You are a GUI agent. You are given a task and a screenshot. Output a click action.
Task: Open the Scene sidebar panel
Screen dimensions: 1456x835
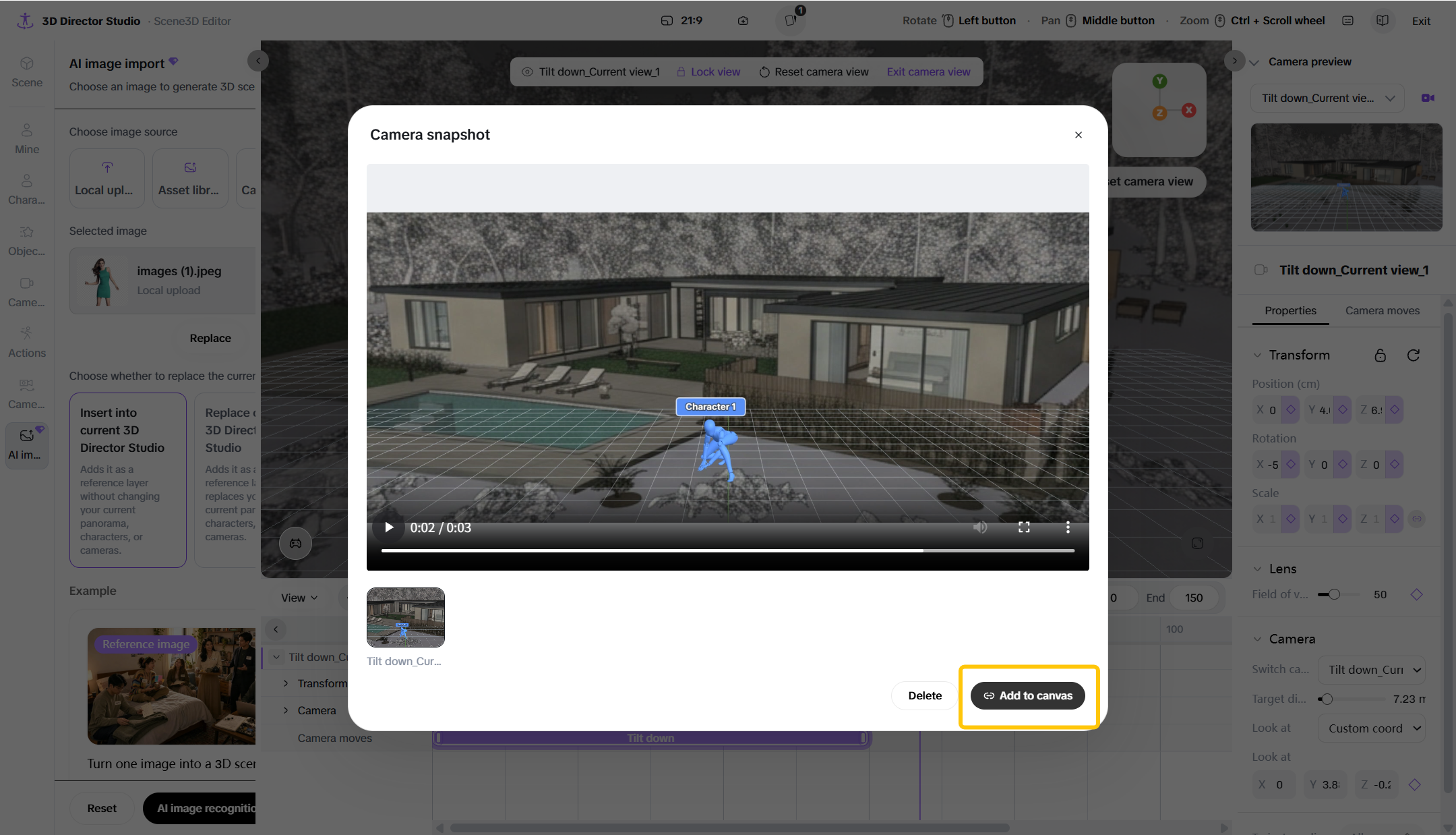[27, 72]
